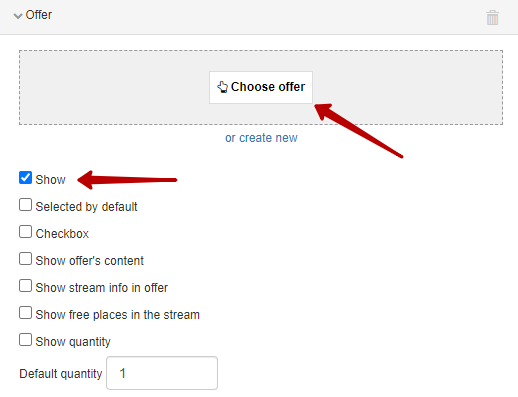
Task: Enable Show offer's content checkbox
Action: 25,259
